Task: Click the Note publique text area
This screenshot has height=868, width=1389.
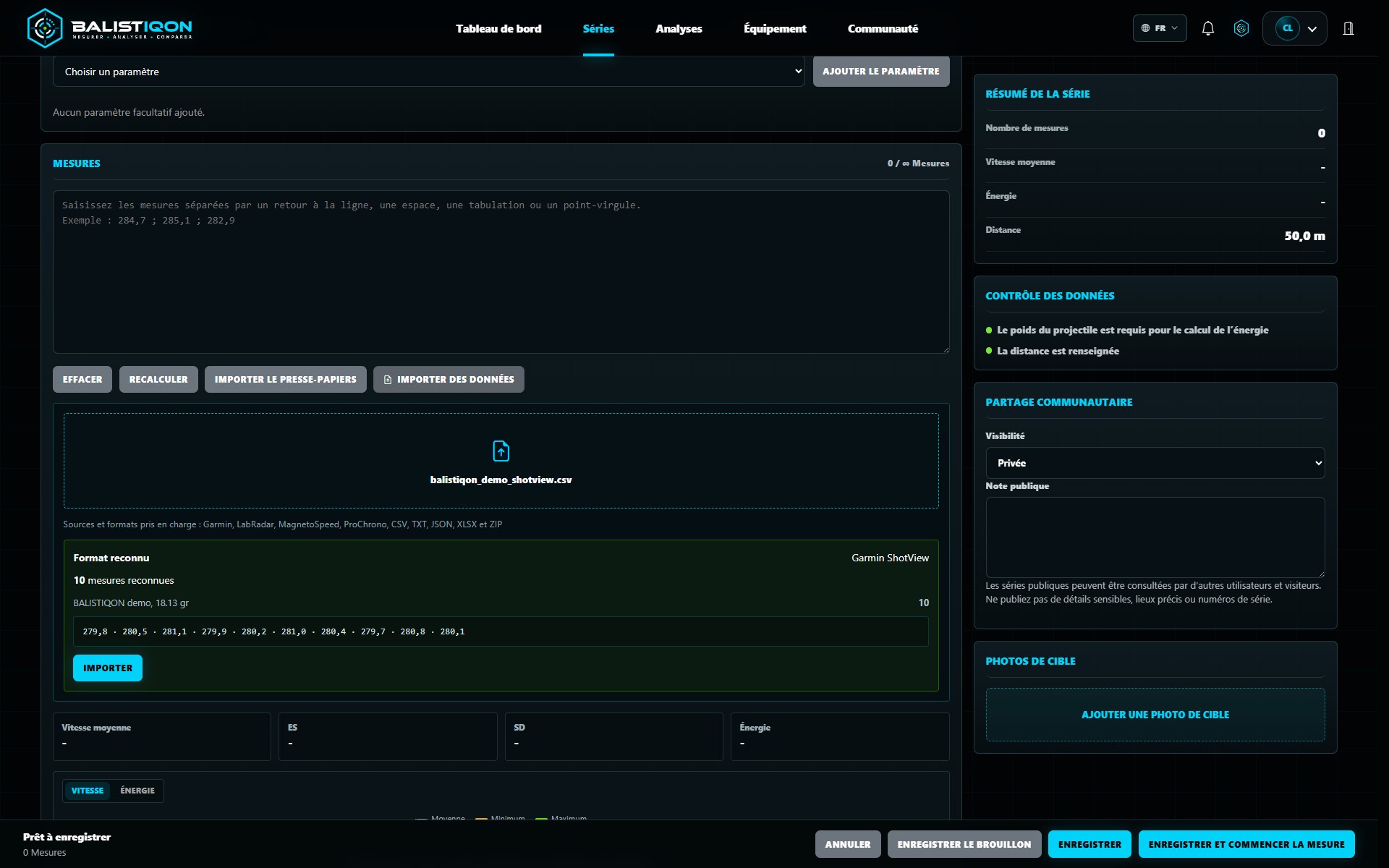Action: point(1155,537)
